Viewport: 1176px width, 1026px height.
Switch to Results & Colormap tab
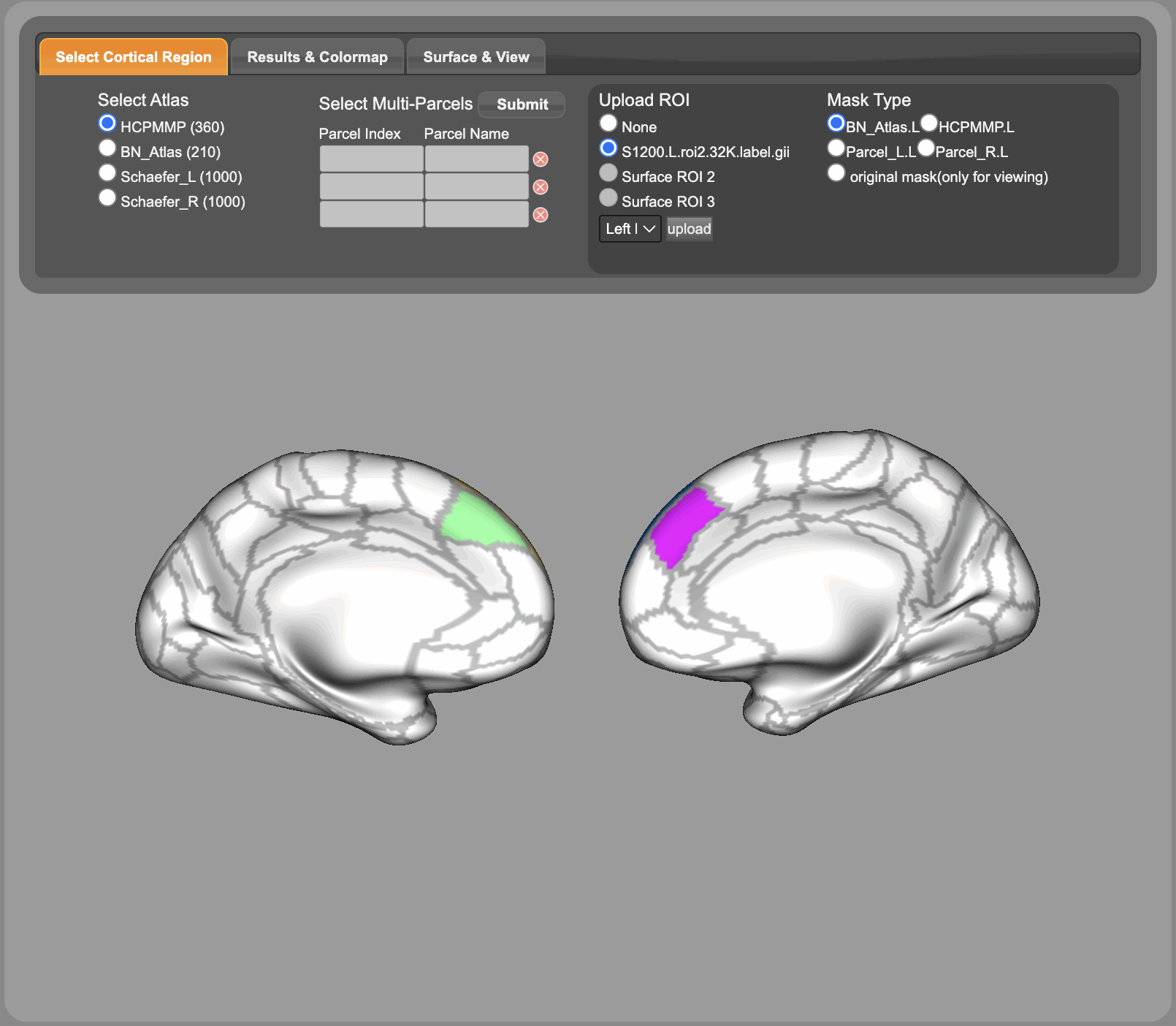tap(317, 57)
